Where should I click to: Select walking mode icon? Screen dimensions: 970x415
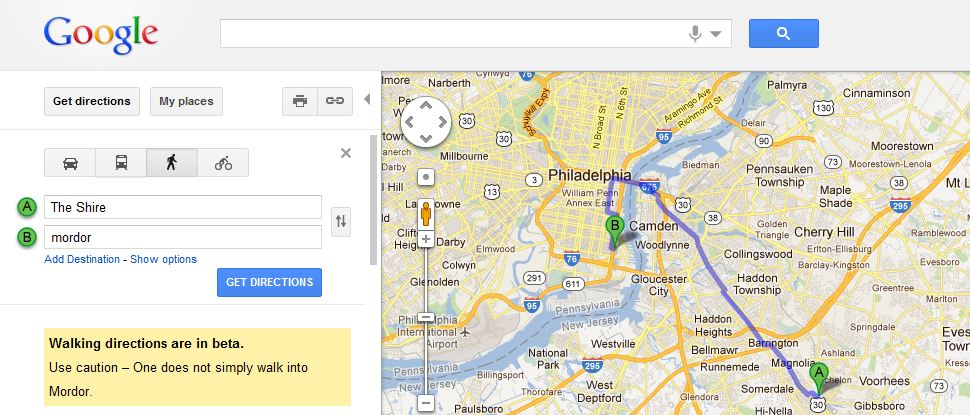tap(172, 163)
